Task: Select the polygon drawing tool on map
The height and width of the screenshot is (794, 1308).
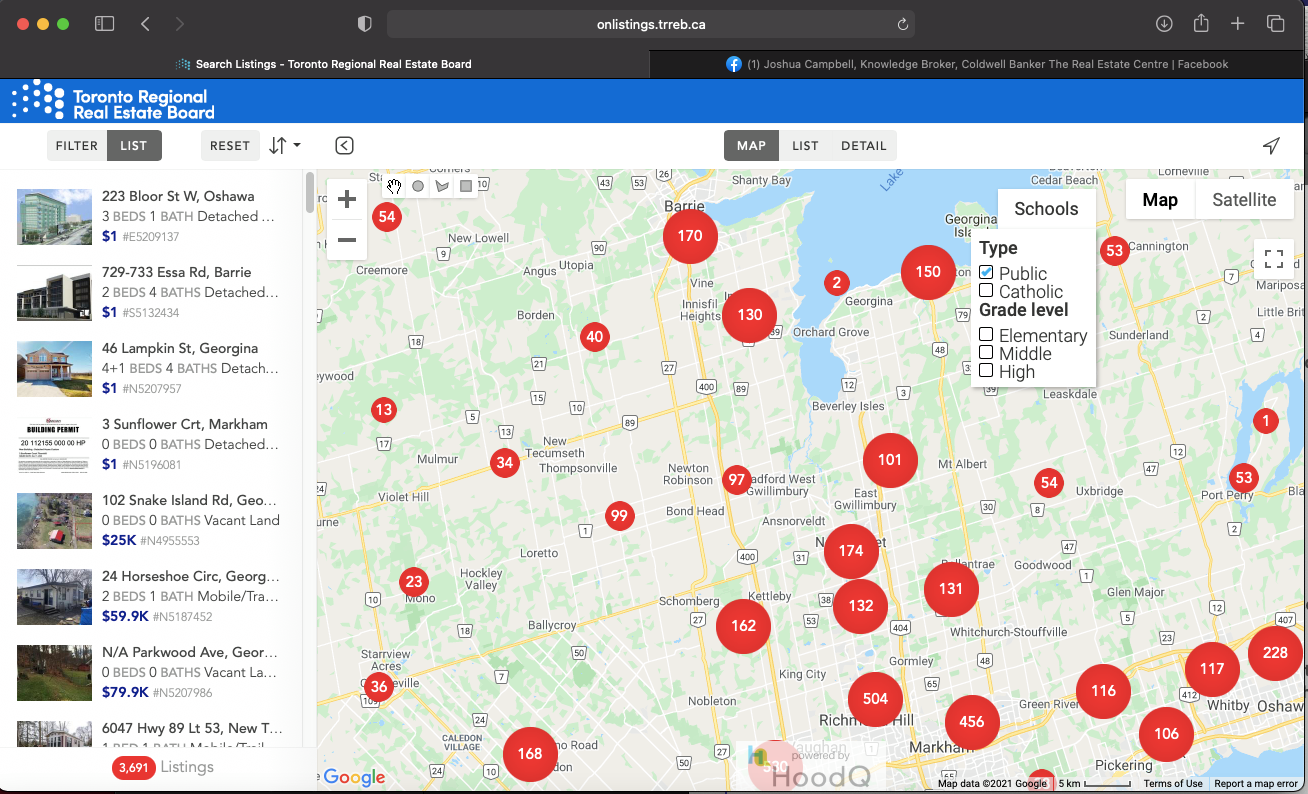Action: 442,186
